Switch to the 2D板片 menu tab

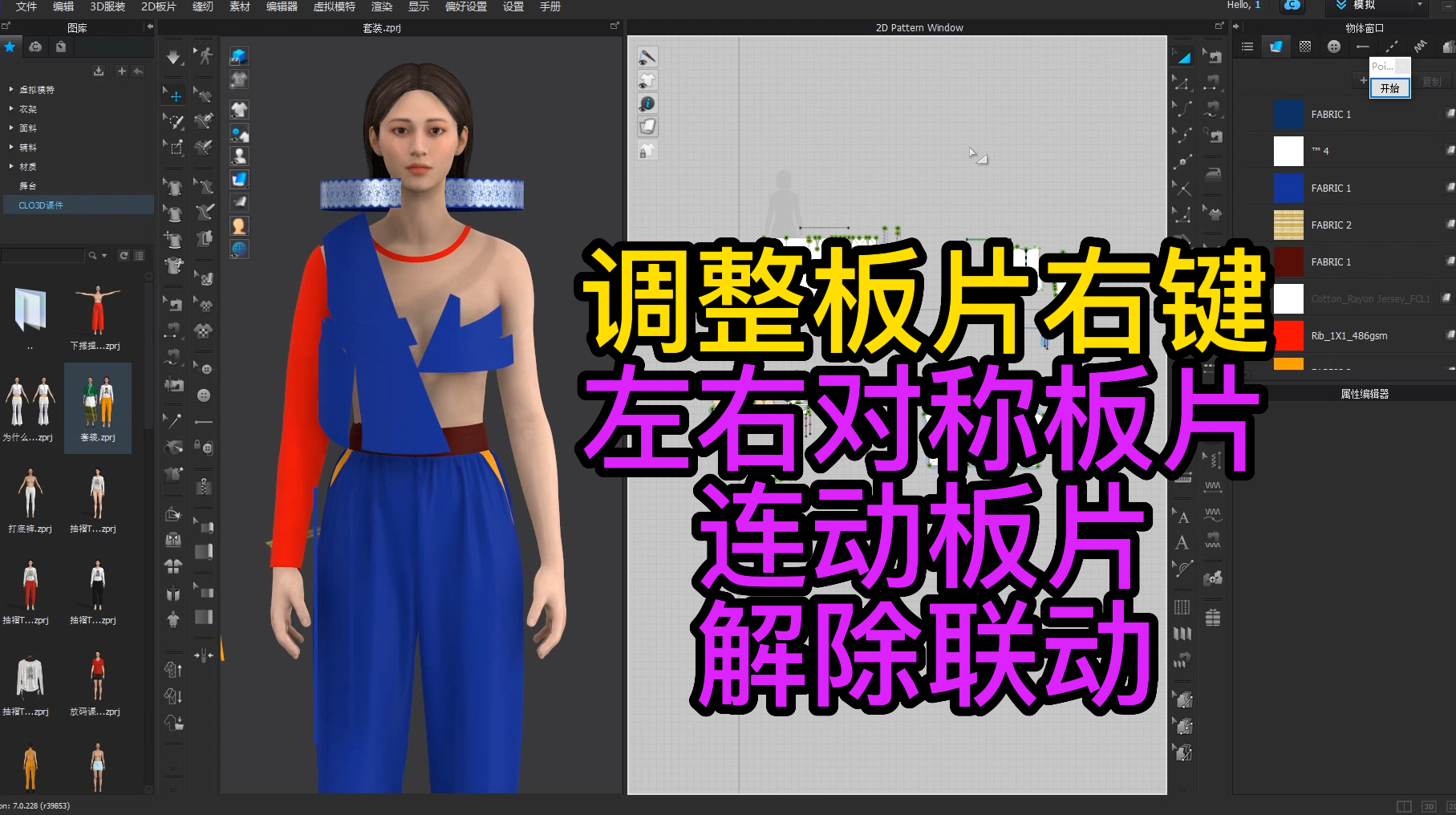[x=157, y=8]
